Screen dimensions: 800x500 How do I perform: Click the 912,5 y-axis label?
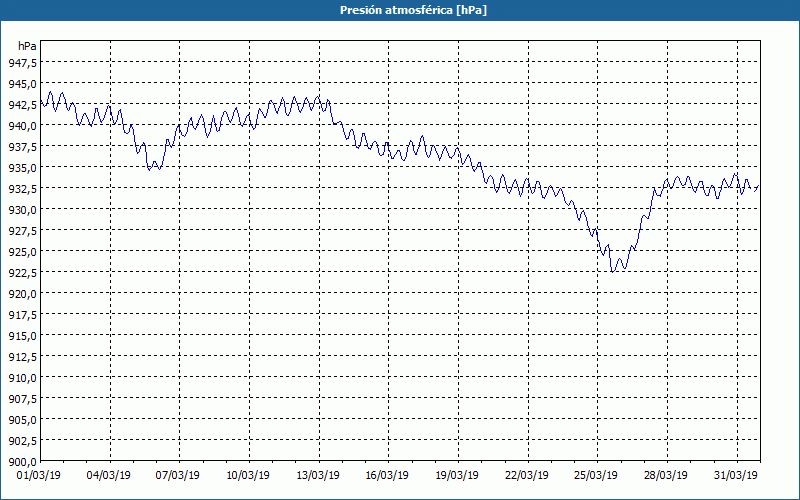point(22,357)
